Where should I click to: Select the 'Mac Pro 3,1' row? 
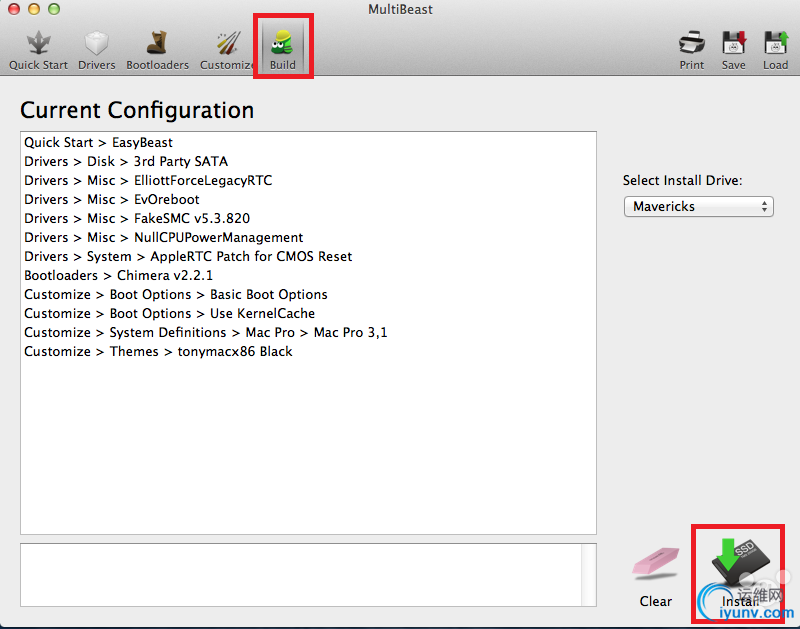pyautogui.click(x=308, y=333)
